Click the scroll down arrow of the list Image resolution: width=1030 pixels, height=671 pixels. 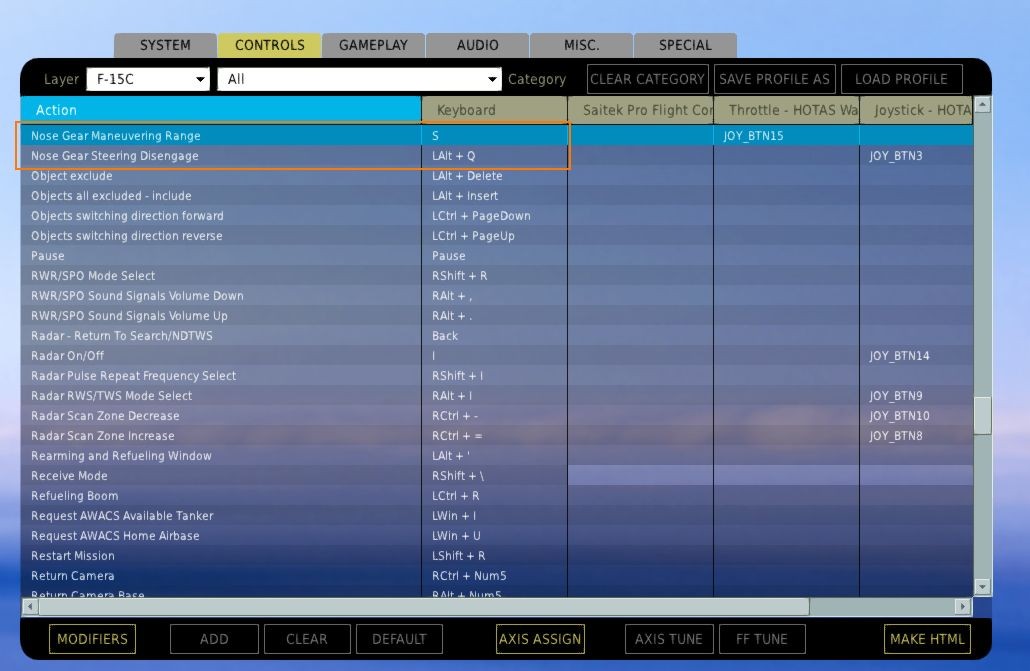point(982,587)
